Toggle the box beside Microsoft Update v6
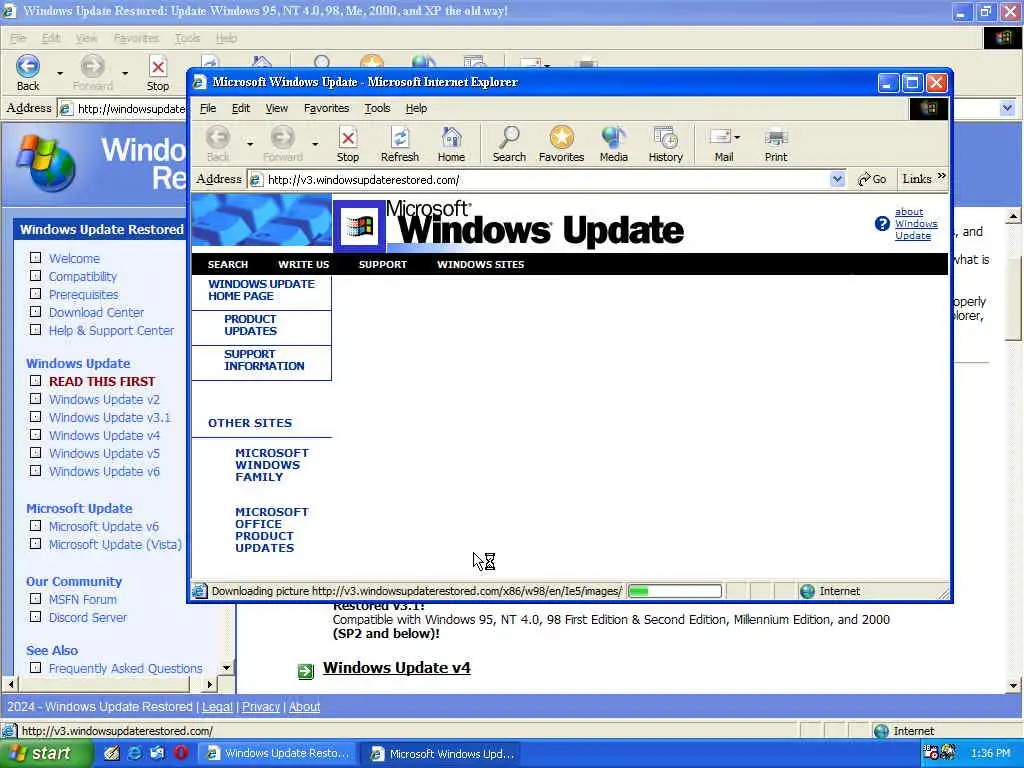This screenshot has width=1024, height=768. click(x=35, y=526)
